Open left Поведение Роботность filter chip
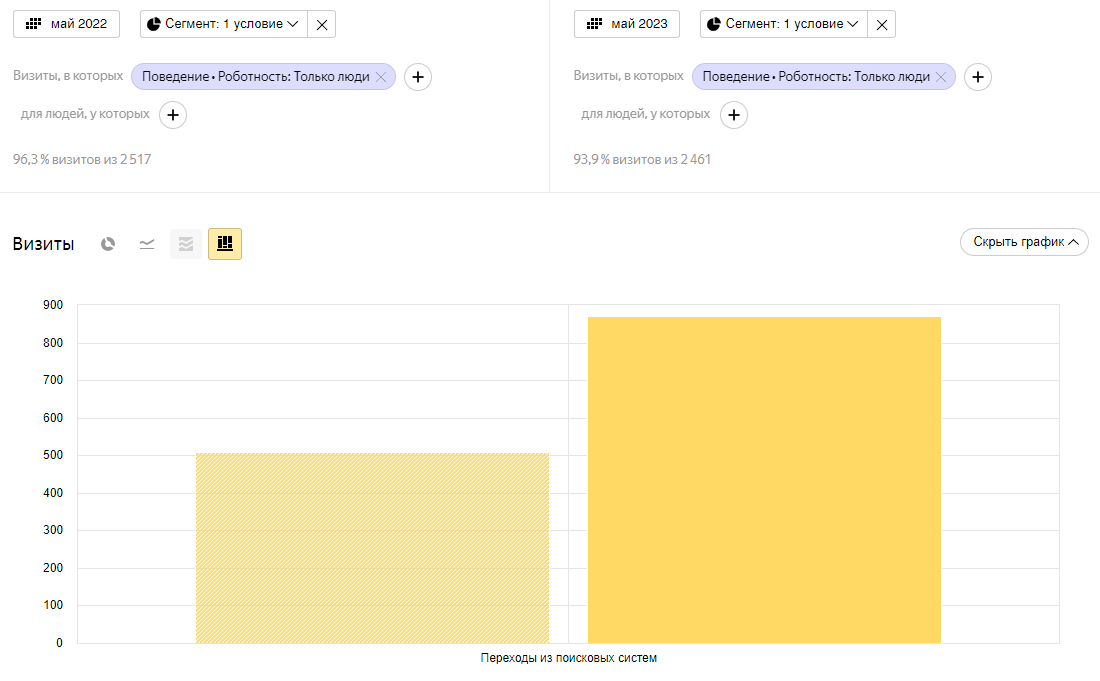The image size is (1100, 681). pos(255,77)
